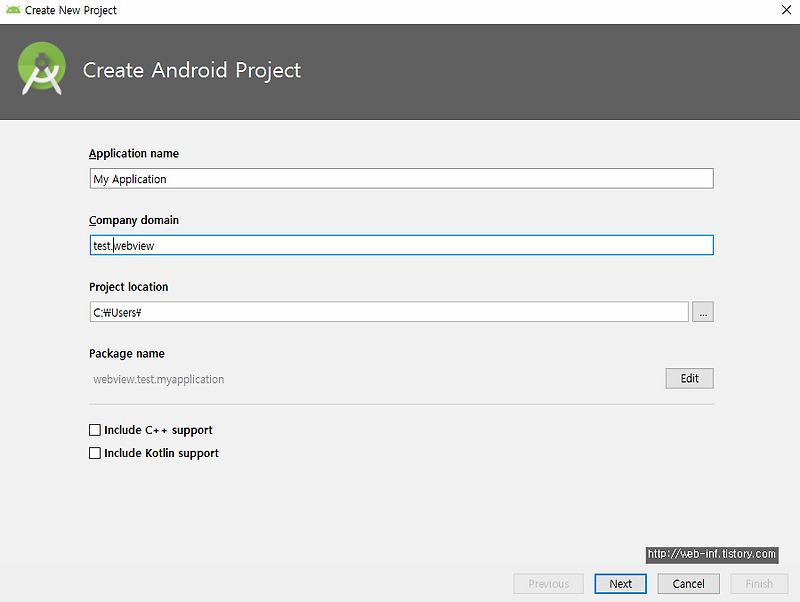The width and height of the screenshot is (800, 602).
Task: Click the Create Android Project heading
Action: pyautogui.click(x=192, y=70)
